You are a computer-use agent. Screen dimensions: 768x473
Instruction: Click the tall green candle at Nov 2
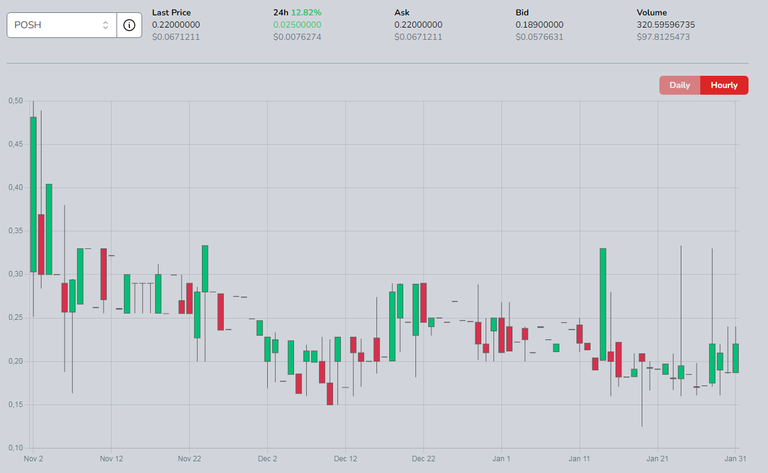(x=33, y=194)
